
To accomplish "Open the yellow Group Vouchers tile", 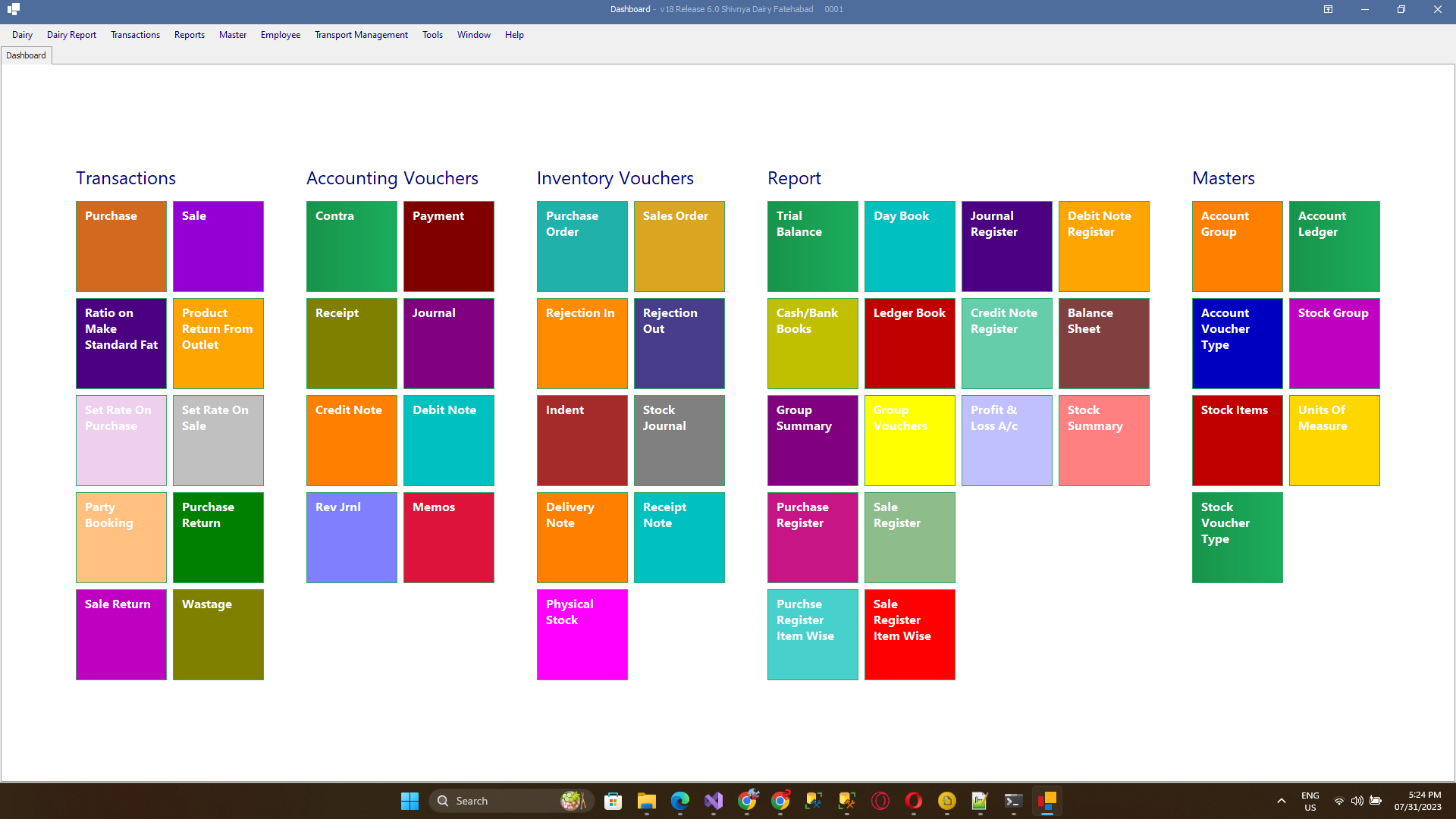I will point(910,441).
